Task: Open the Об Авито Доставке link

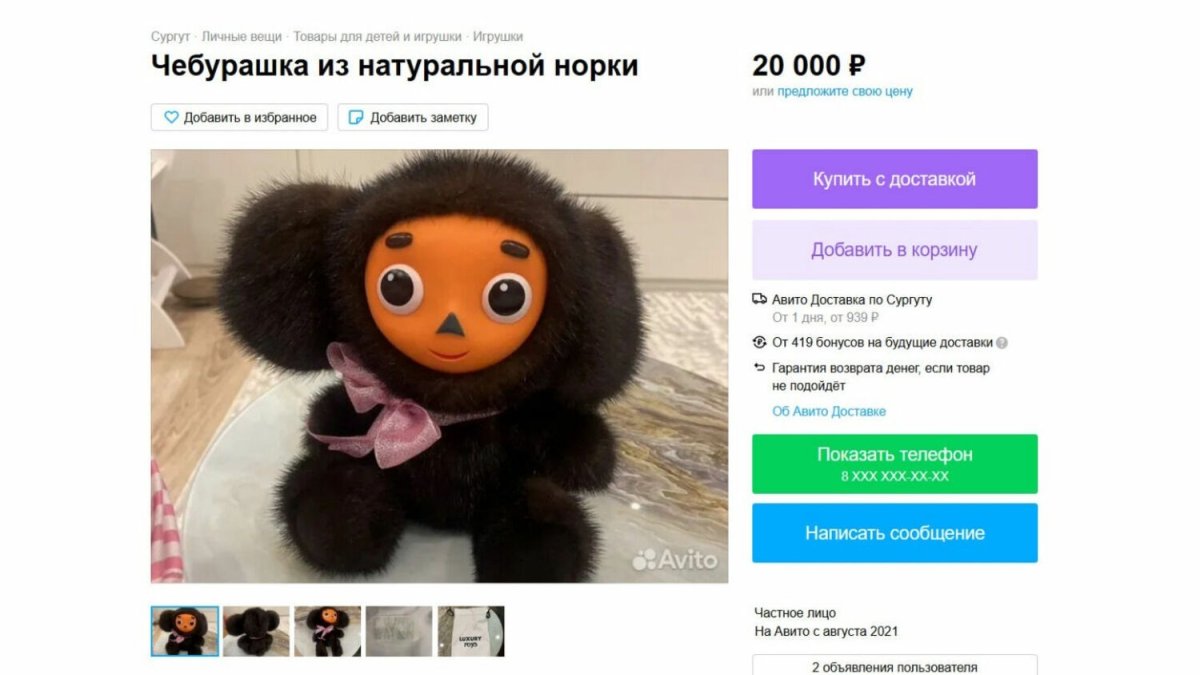Action: 829,411
